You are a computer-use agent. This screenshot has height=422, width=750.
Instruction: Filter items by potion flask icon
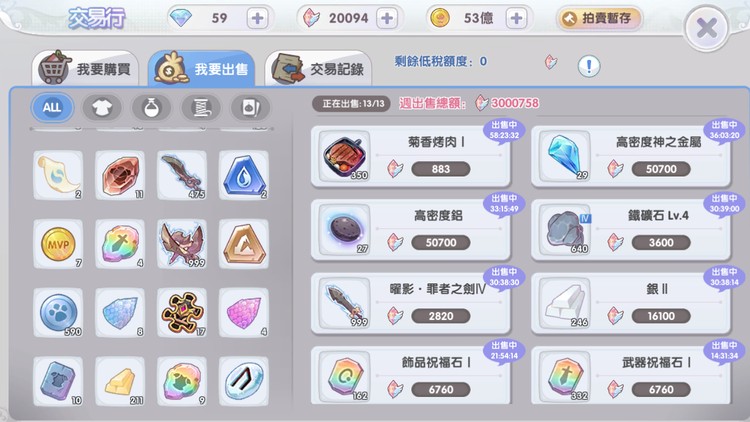(x=152, y=108)
